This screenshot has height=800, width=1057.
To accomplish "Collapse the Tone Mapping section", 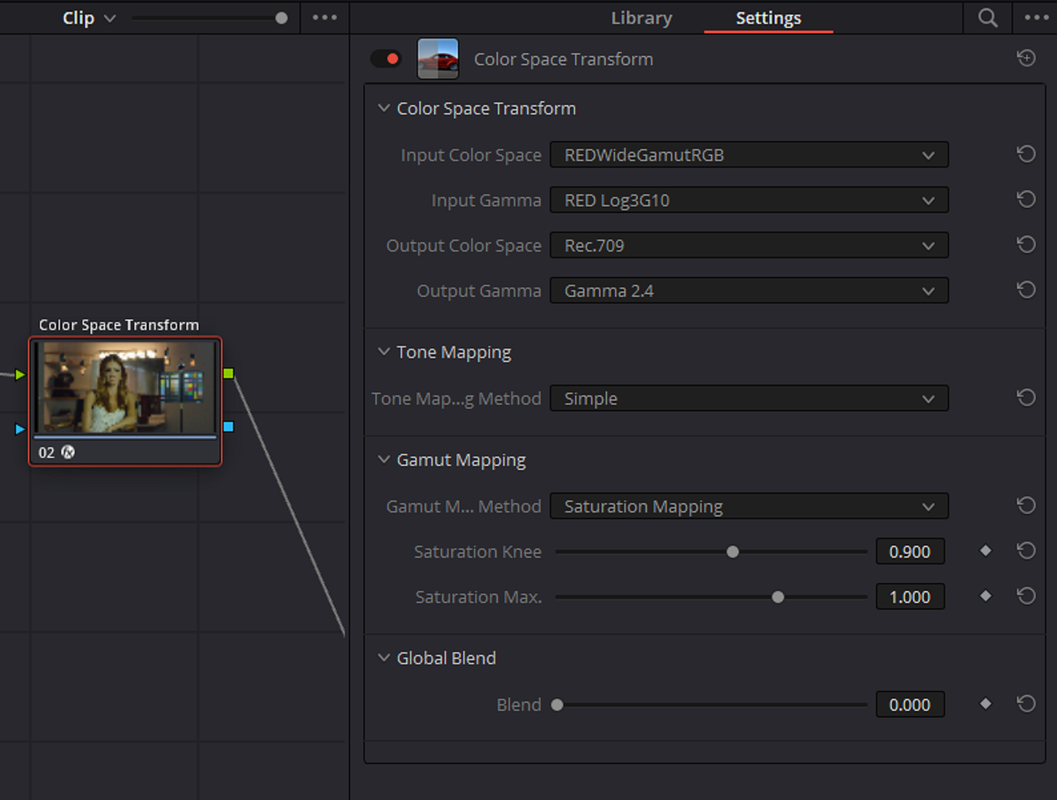I will click(384, 351).
